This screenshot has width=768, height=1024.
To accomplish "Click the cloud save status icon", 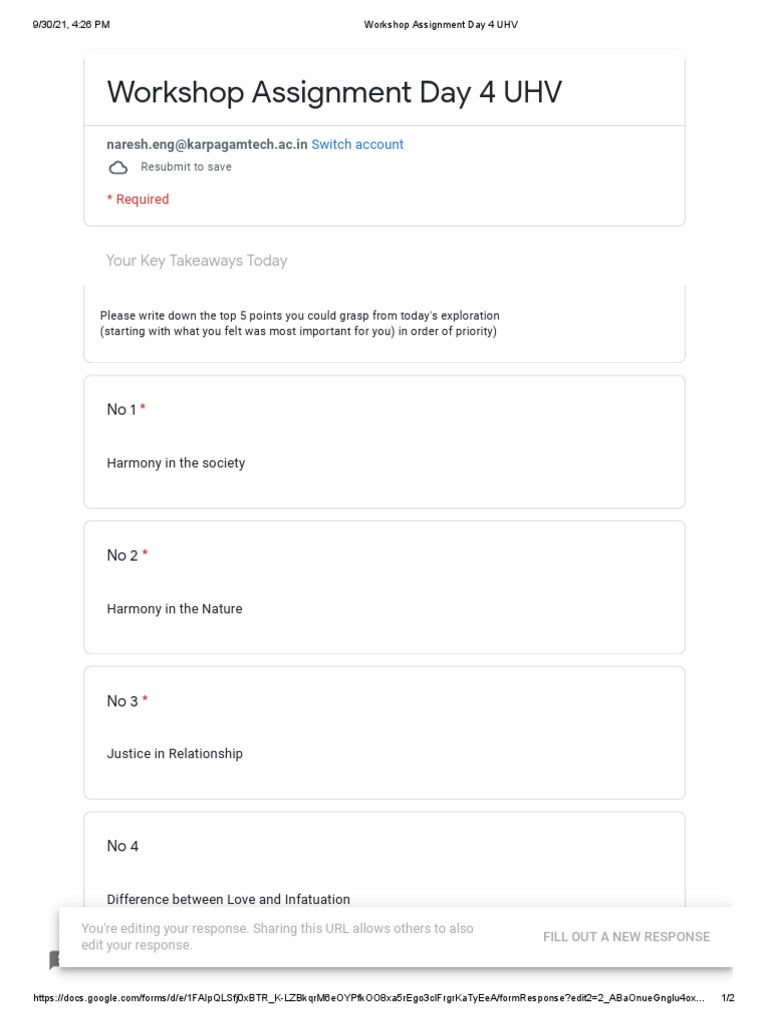I will tap(118, 168).
